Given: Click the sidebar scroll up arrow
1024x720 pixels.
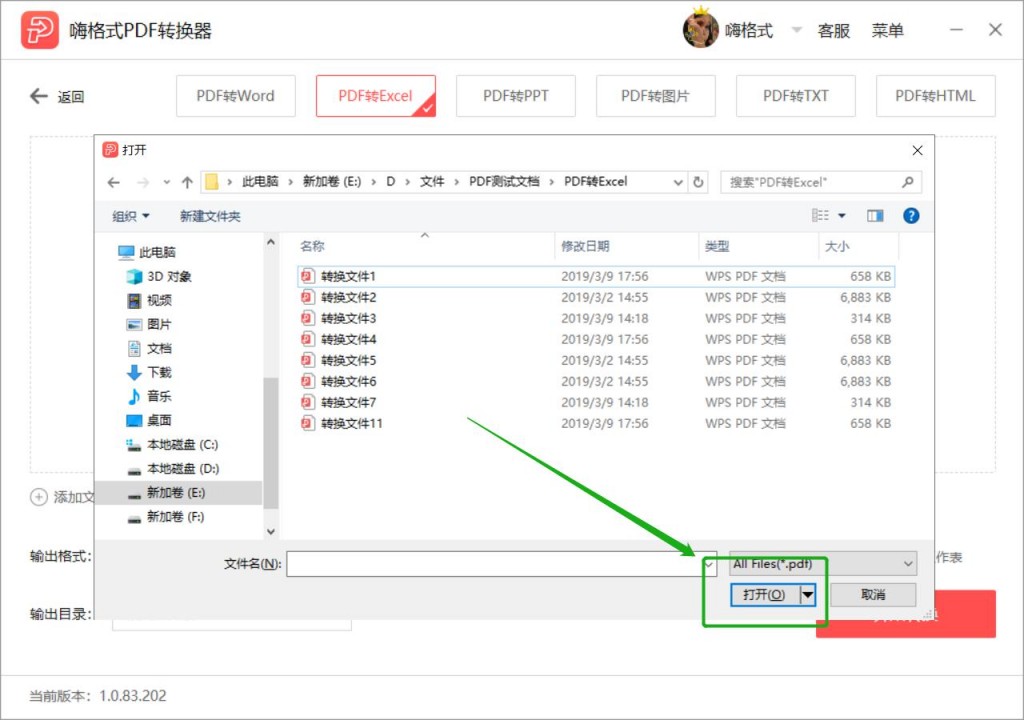Looking at the screenshot, I should point(271,242).
